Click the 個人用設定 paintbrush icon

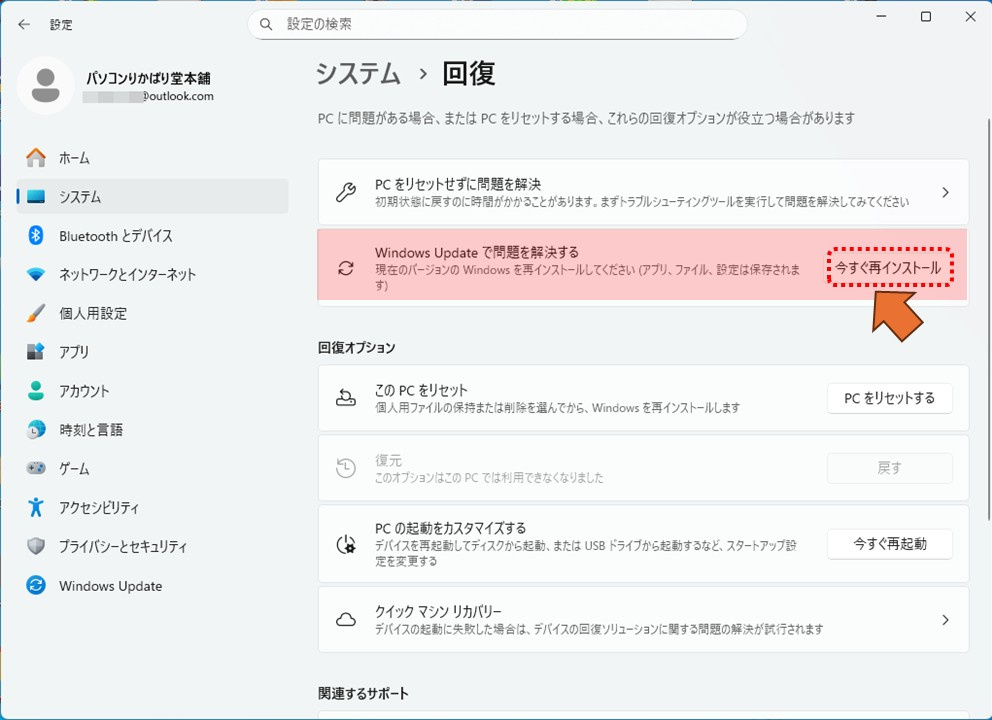click(x=36, y=314)
